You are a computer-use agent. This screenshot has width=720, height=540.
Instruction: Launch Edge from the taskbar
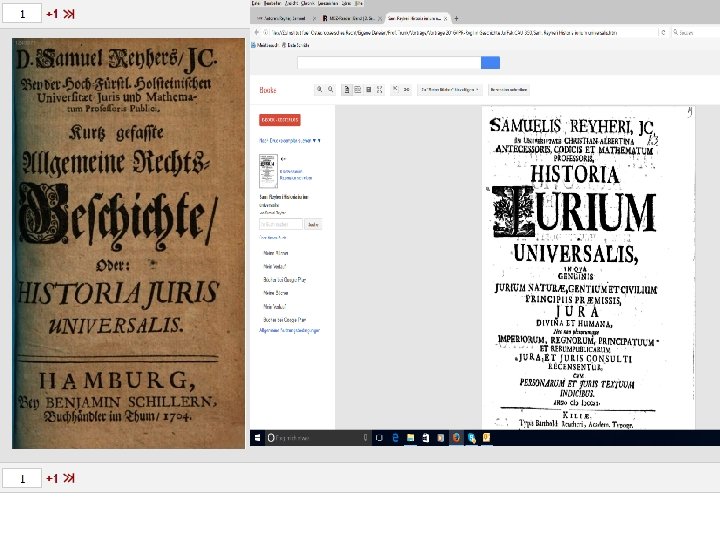tap(395, 438)
